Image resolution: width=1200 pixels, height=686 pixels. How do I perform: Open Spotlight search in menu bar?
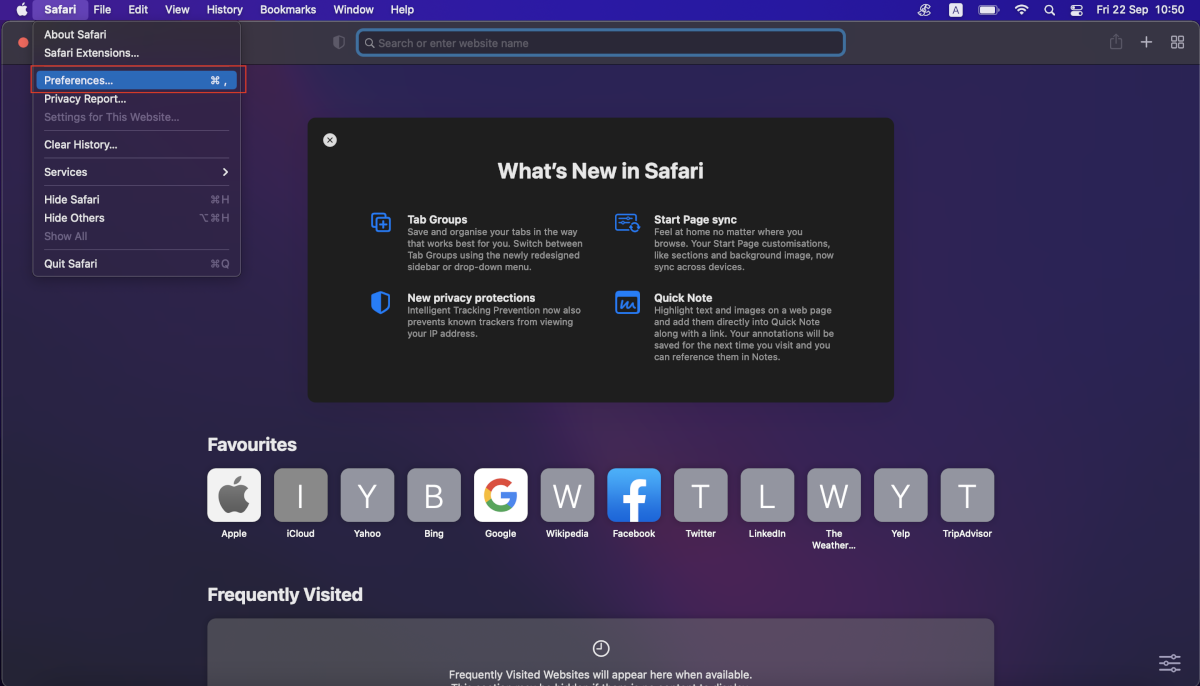1049,10
